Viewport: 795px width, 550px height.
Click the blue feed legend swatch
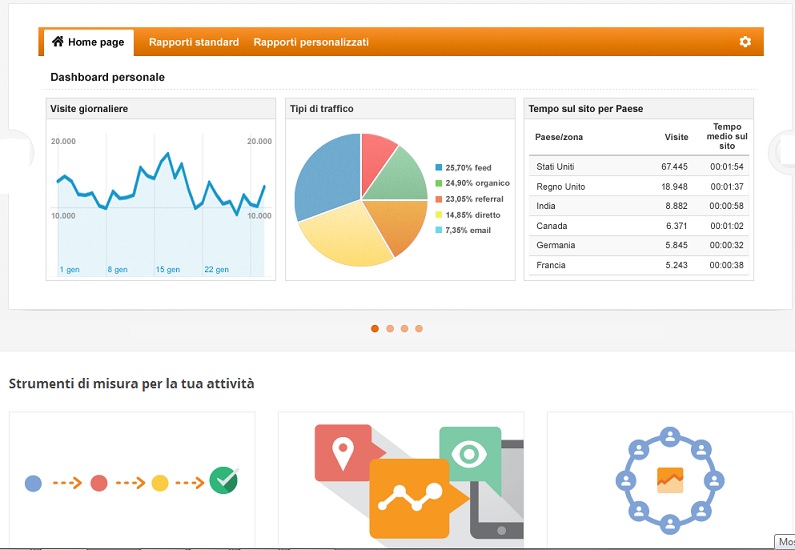(439, 167)
